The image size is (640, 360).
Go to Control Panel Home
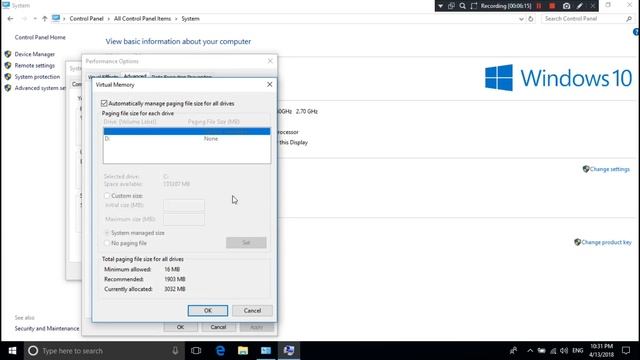point(40,38)
